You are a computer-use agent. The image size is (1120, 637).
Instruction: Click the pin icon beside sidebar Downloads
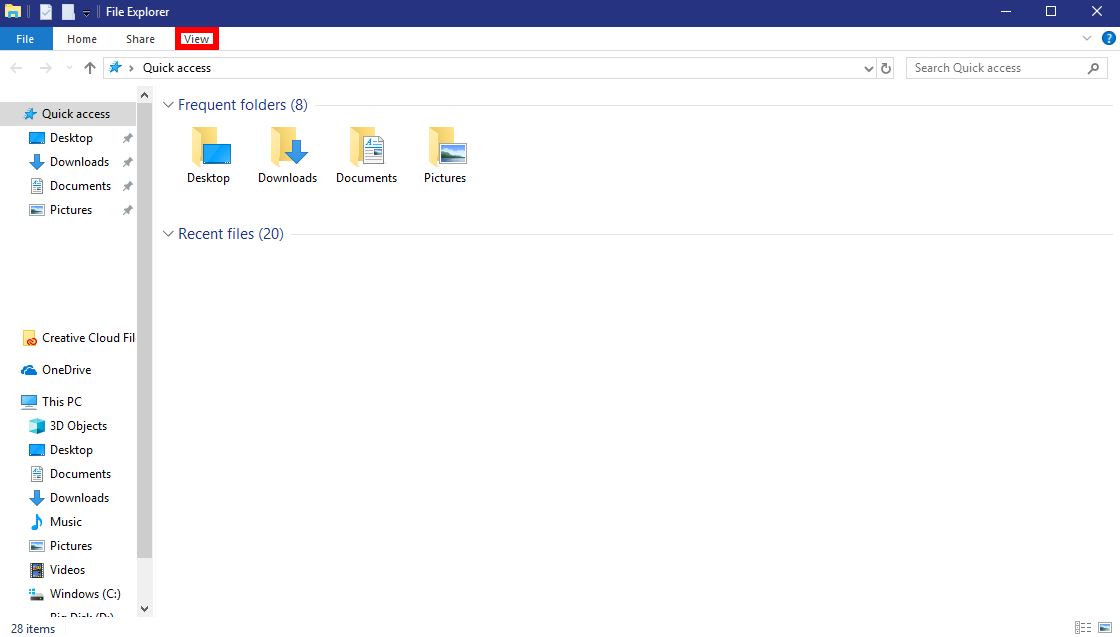pyautogui.click(x=127, y=162)
